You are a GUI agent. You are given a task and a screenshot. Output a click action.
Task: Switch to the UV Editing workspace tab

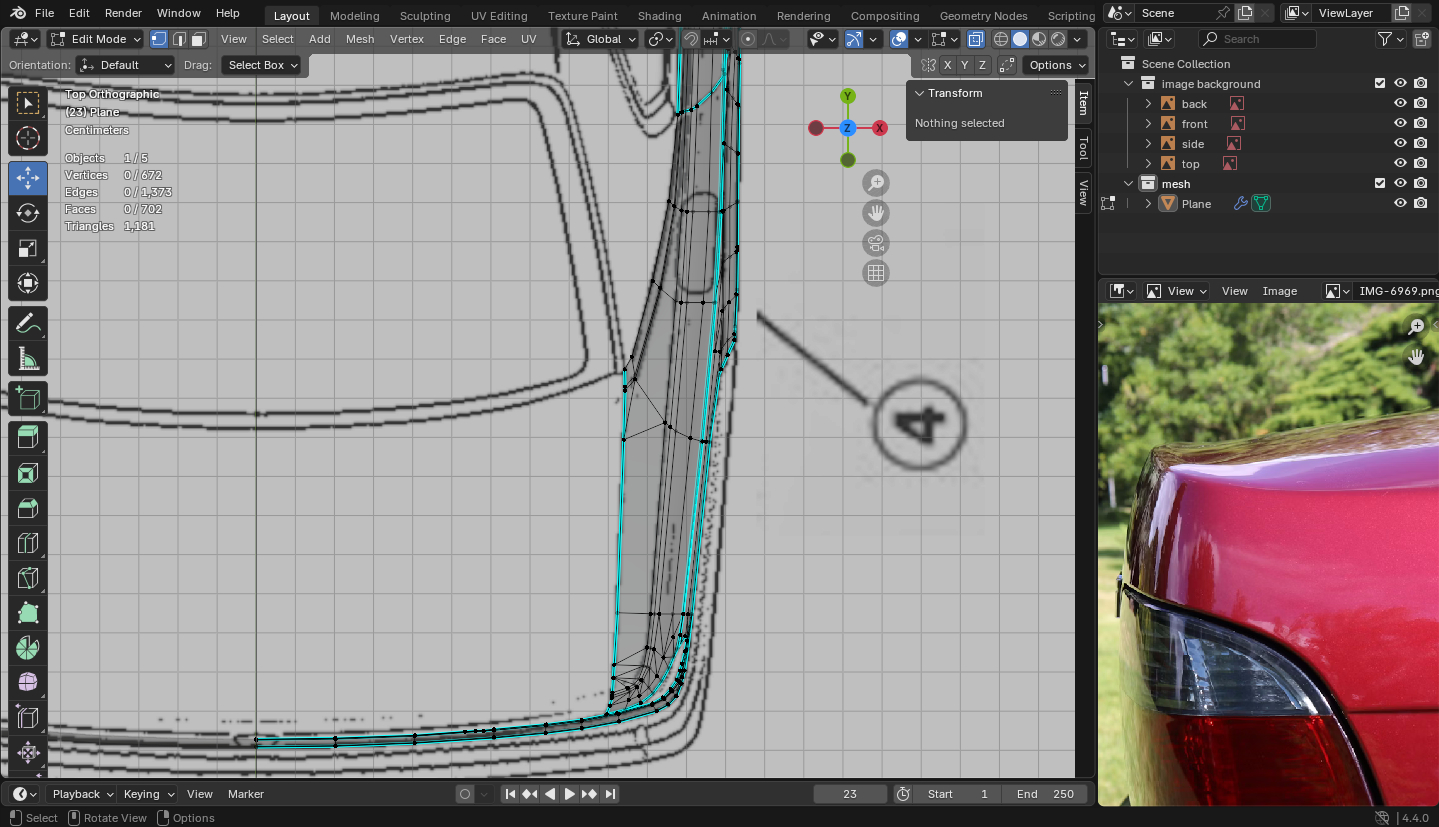[499, 16]
